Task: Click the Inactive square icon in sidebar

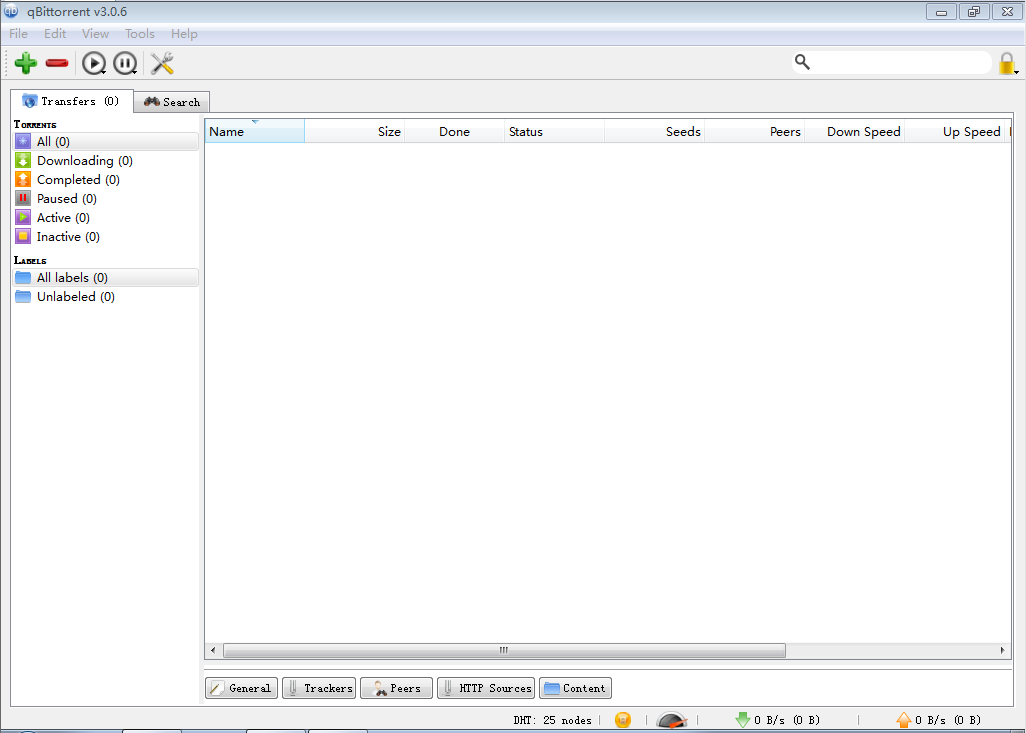Action: click(x=23, y=236)
